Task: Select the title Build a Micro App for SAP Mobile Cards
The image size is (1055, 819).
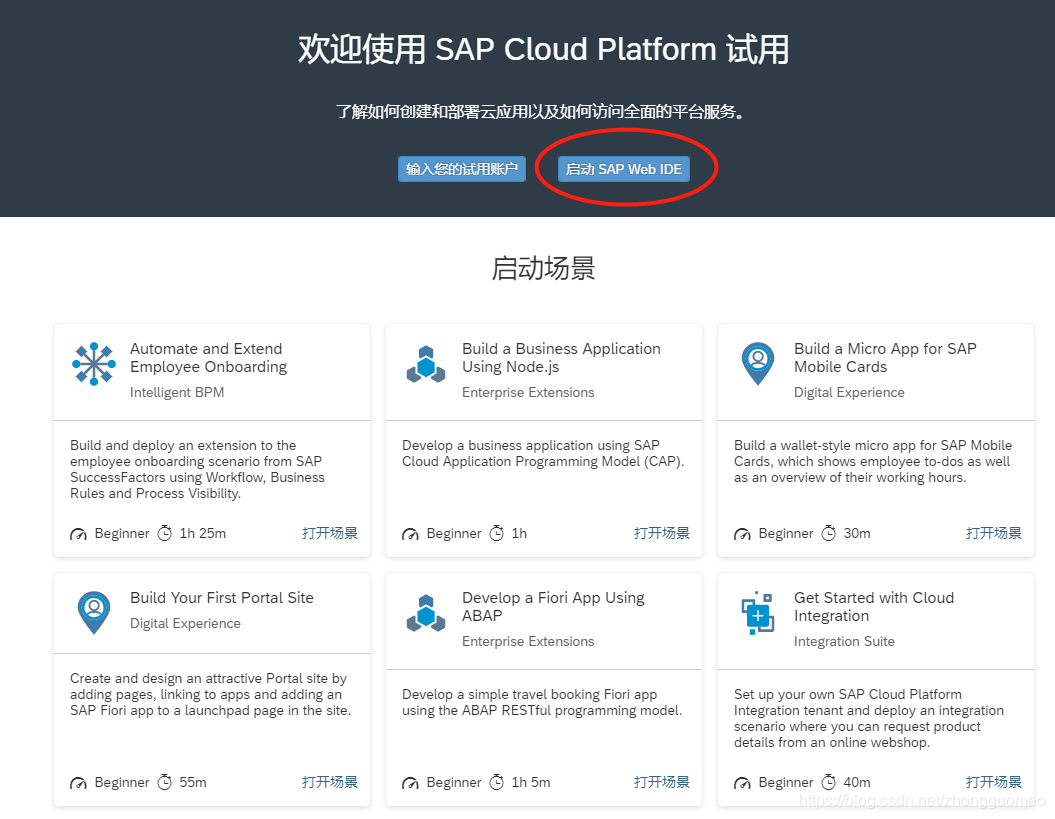Action: click(885, 357)
